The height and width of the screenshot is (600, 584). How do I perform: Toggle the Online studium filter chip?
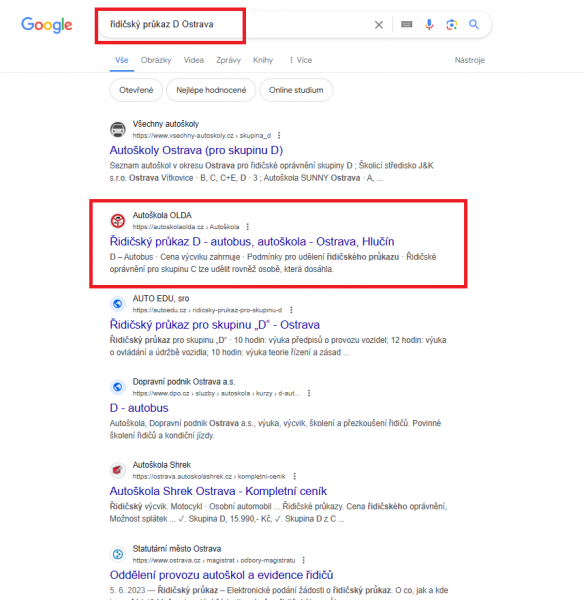(x=296, y=90)
